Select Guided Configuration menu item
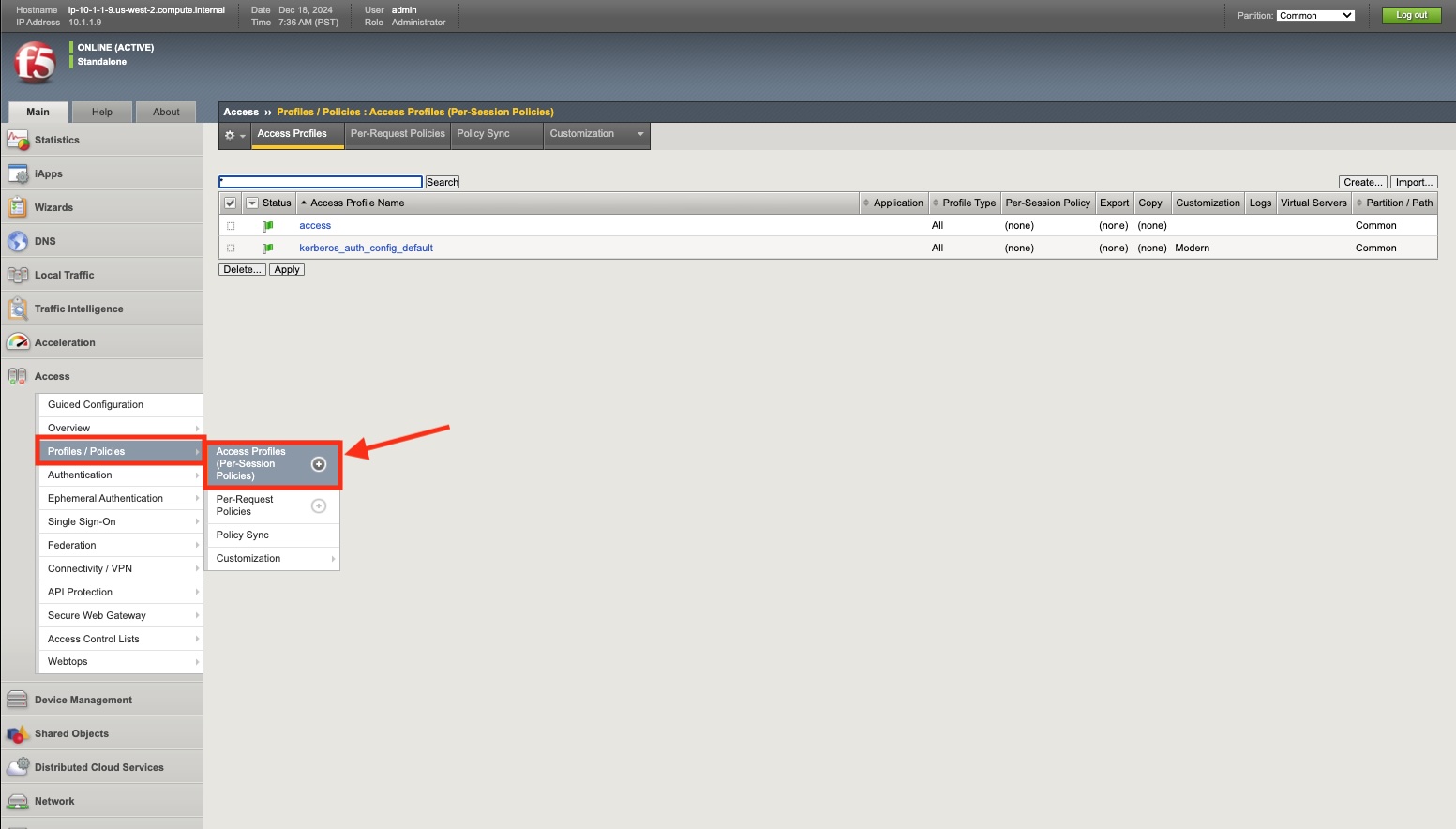The image size is (1456, 829). 120,405
